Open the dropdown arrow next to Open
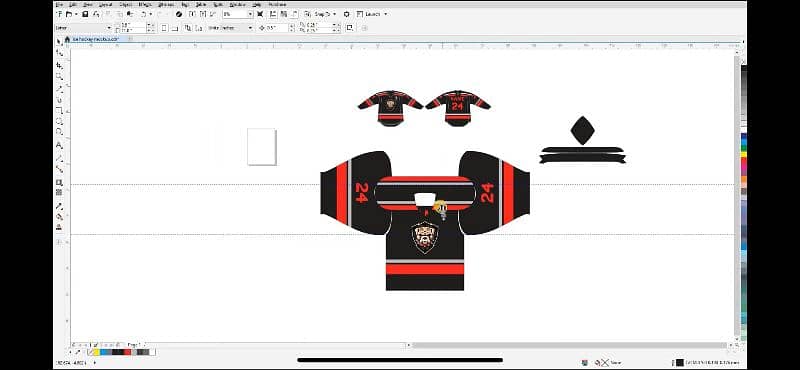The height and width of the screenshot is (370, 800). click(x=77, y=14)
